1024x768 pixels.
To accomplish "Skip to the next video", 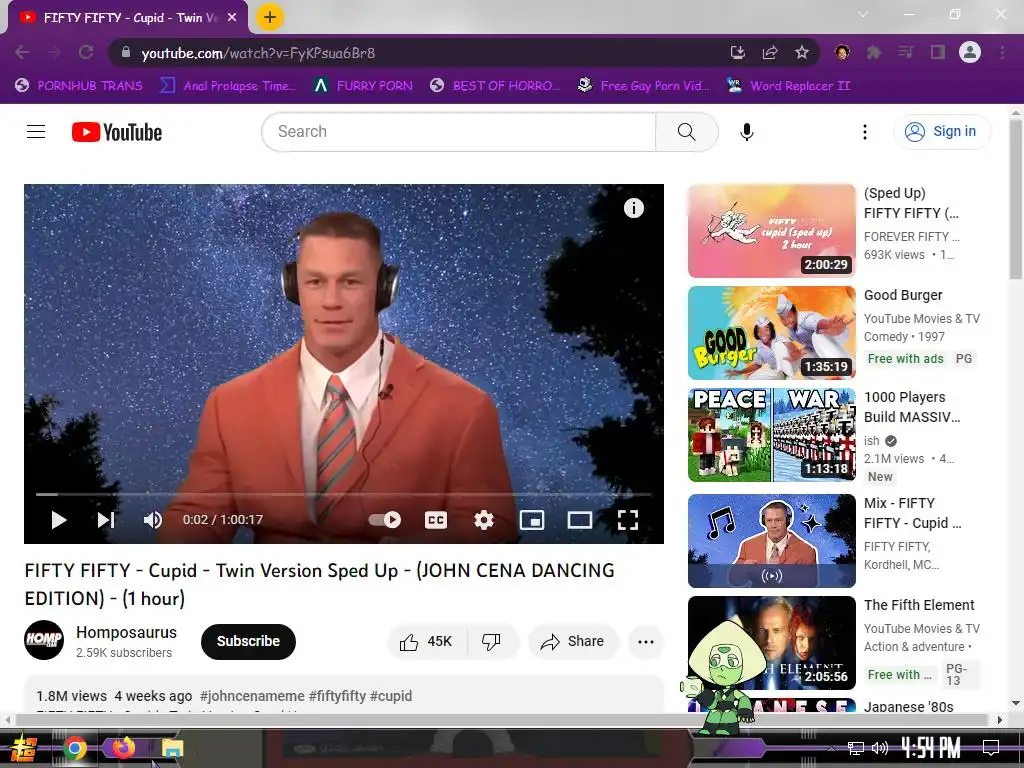I will 106,520.
